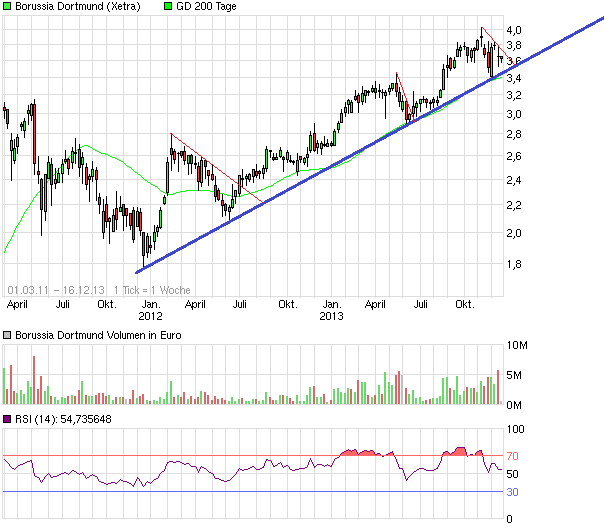Click the last 'Okt.' label on time axis

465,304
